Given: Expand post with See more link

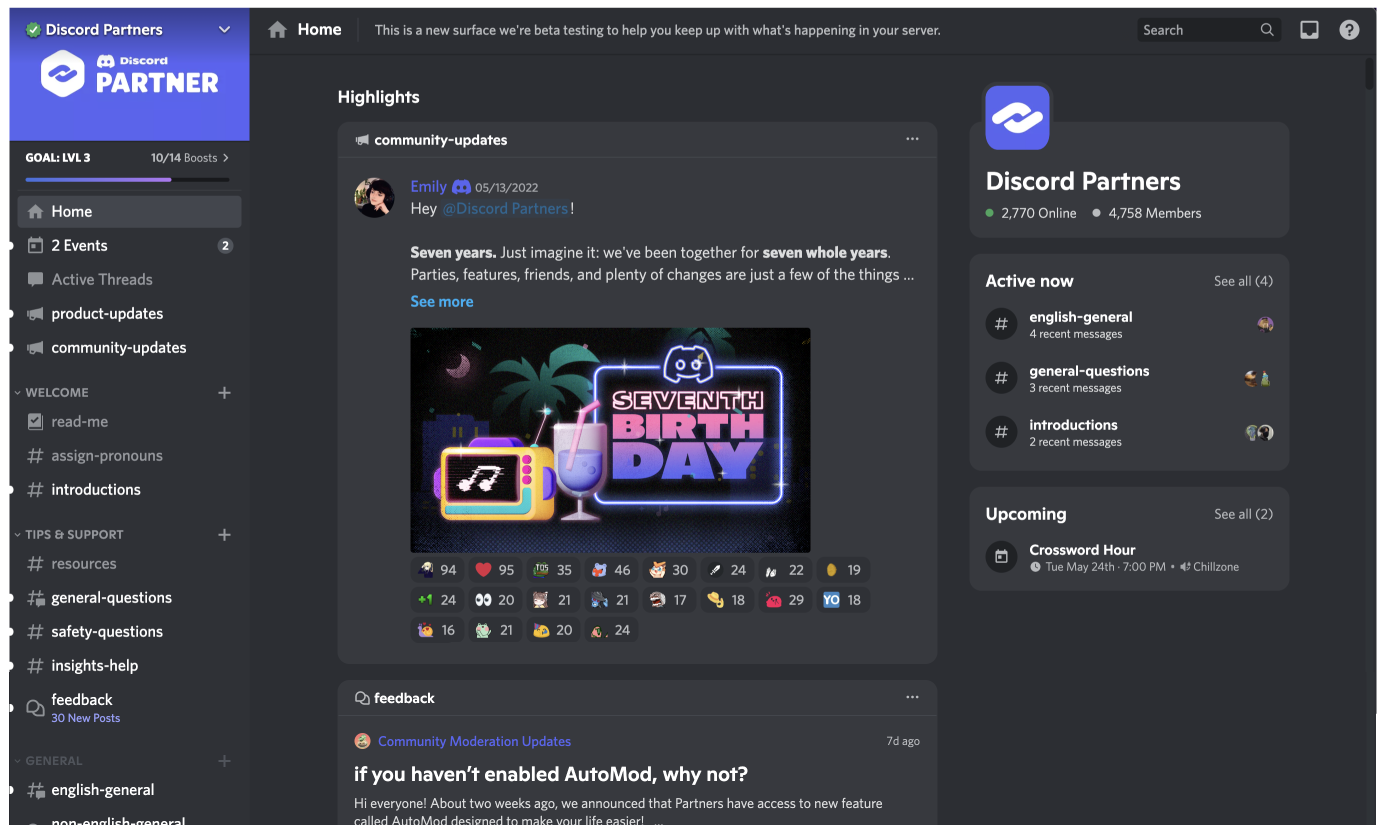Looking at the screenshot, I should [442, 301].
